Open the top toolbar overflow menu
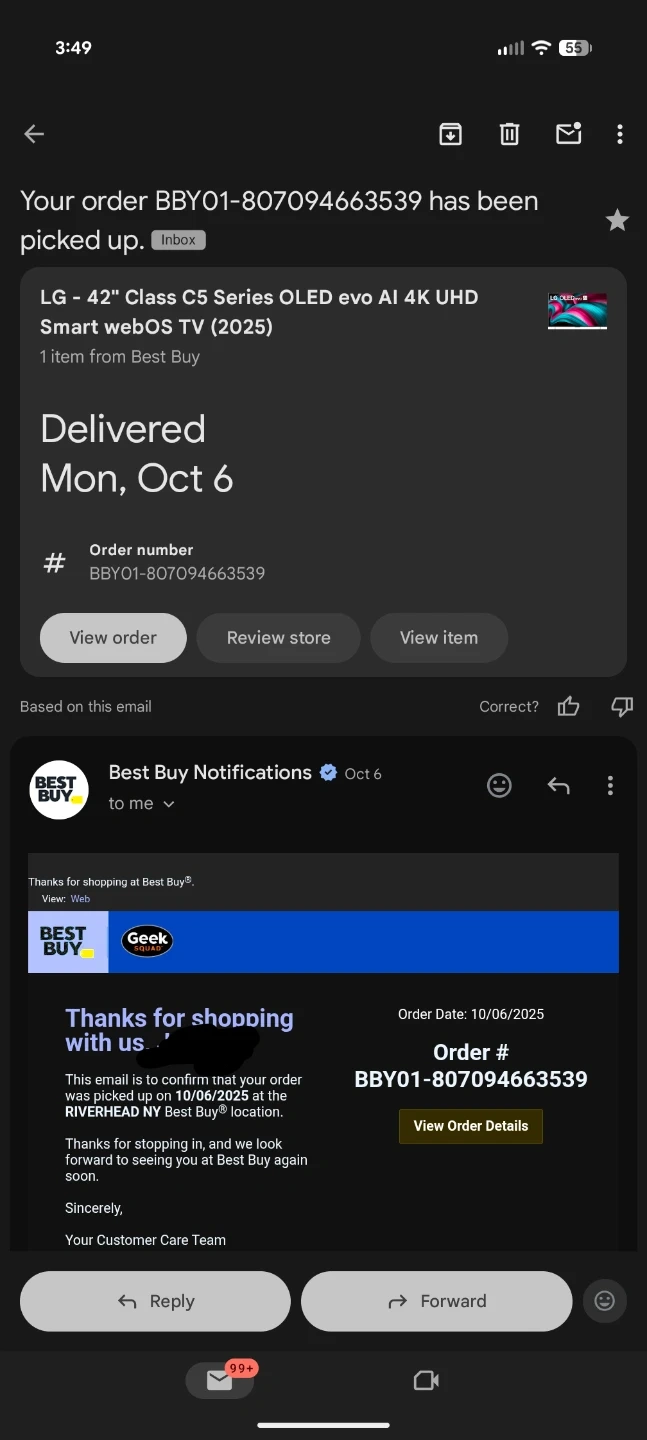Image resolution: width=647 pixels, height=1440 pixels. pyautogui.click(x=620, y=134)
